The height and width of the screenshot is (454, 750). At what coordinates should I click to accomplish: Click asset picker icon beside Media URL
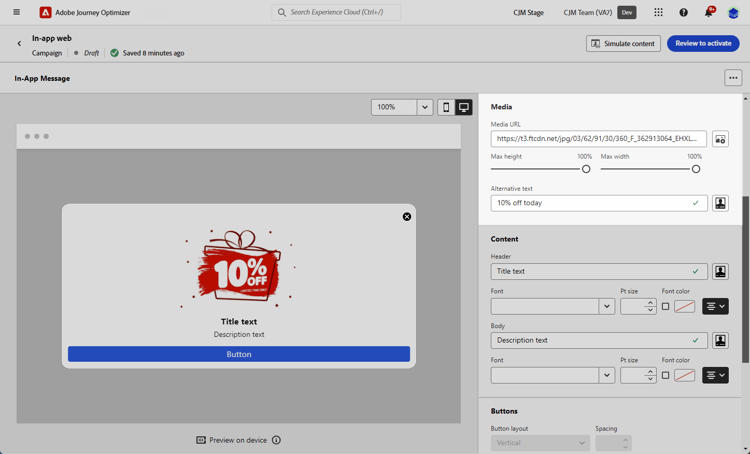pyautogui.click(x=720, y=139)
